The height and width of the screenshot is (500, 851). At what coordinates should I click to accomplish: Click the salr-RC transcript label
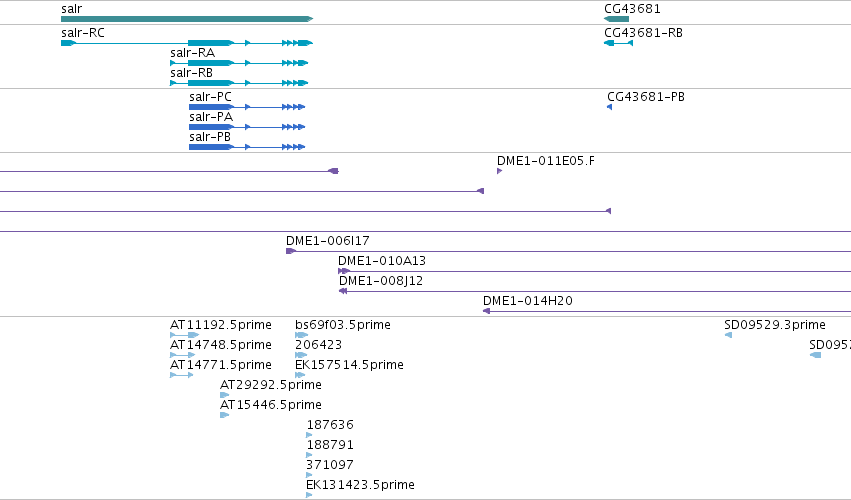click(83, 33)
